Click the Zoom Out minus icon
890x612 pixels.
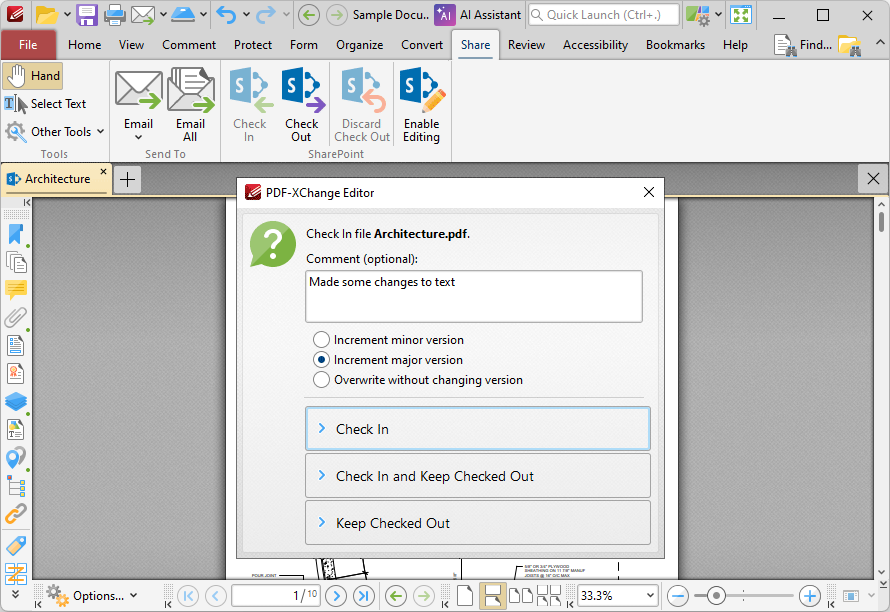tap(678, 596)
